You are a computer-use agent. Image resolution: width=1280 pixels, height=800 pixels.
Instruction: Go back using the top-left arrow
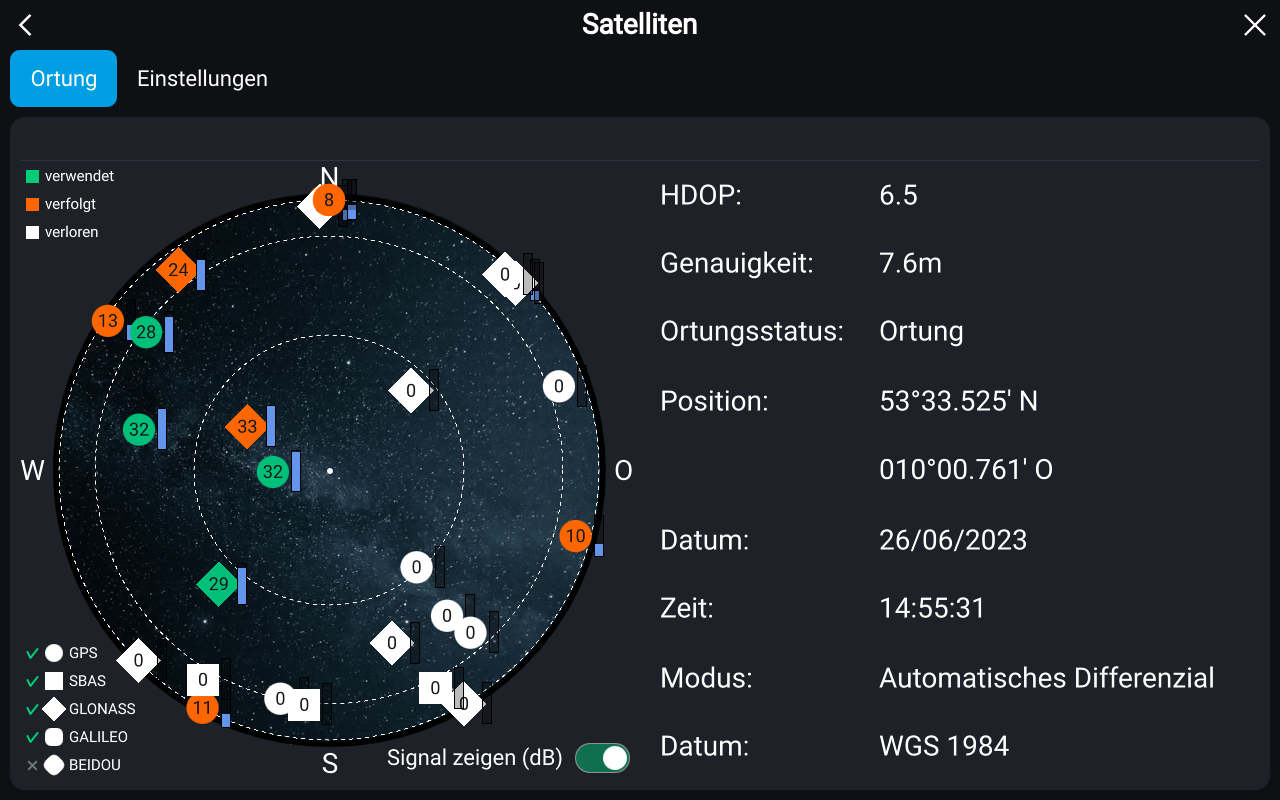(x=27, y=26)
